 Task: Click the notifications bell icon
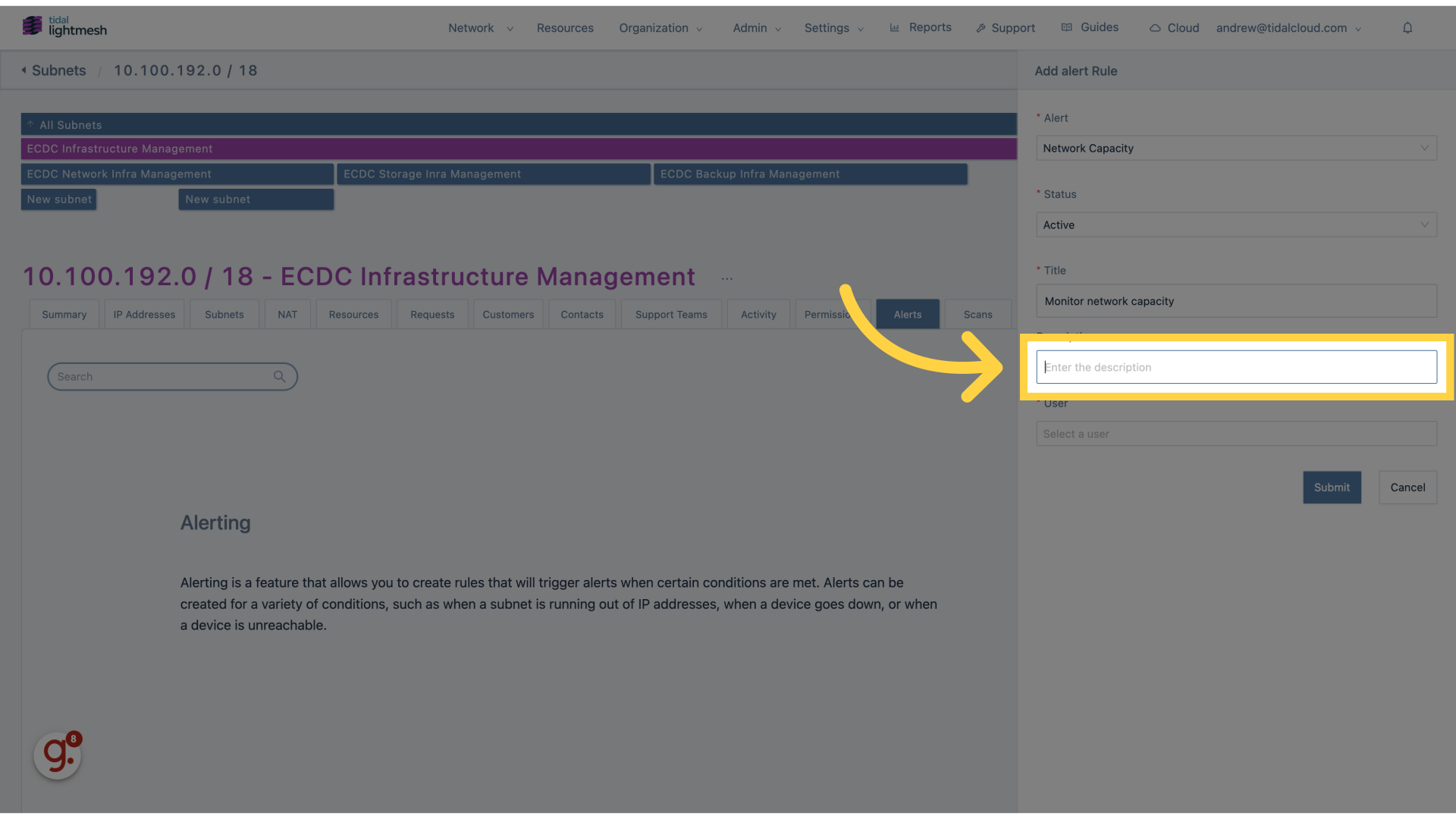point(1407,27)
